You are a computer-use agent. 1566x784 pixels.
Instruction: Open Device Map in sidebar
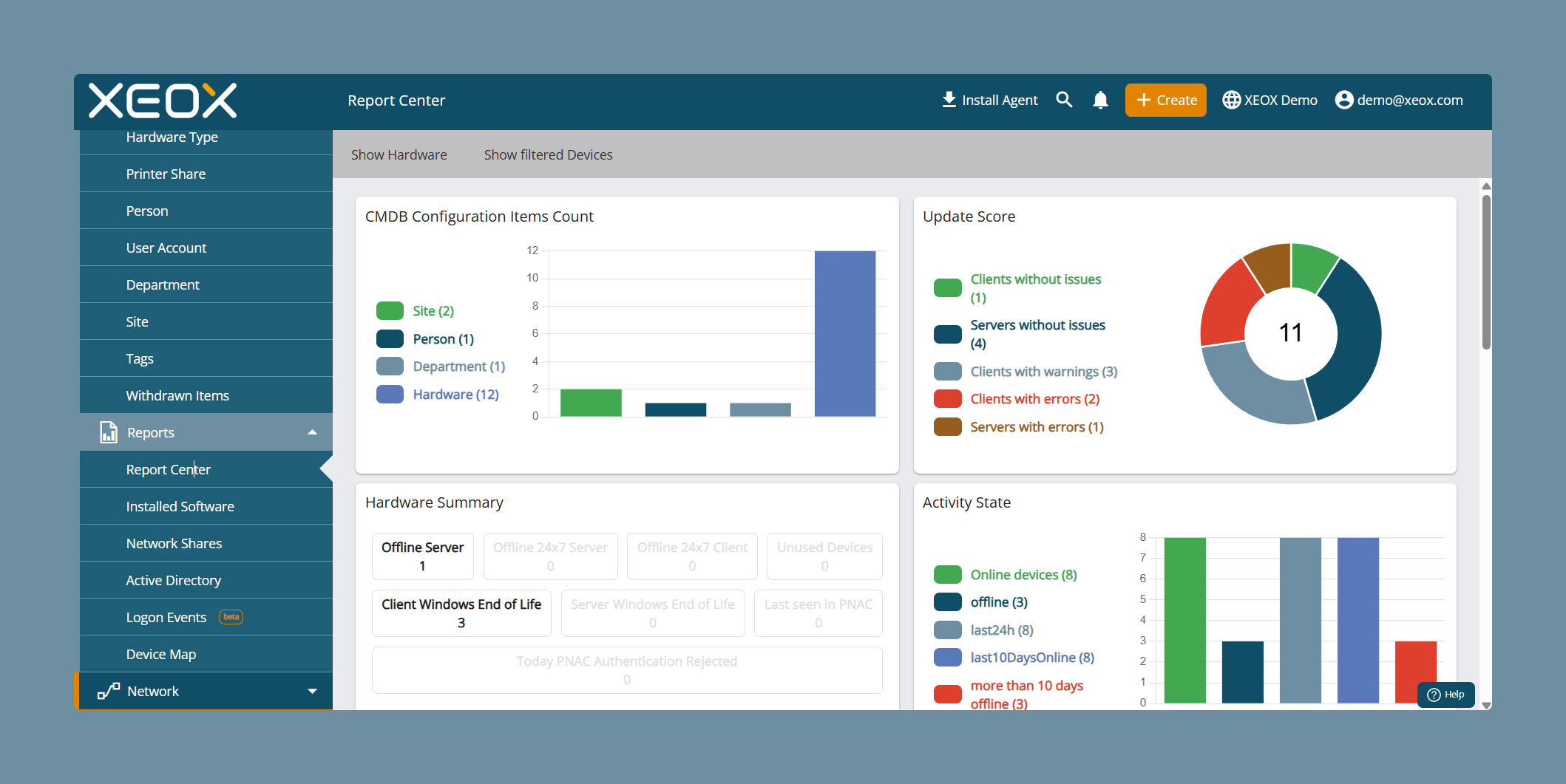click(x=206, y=654)
